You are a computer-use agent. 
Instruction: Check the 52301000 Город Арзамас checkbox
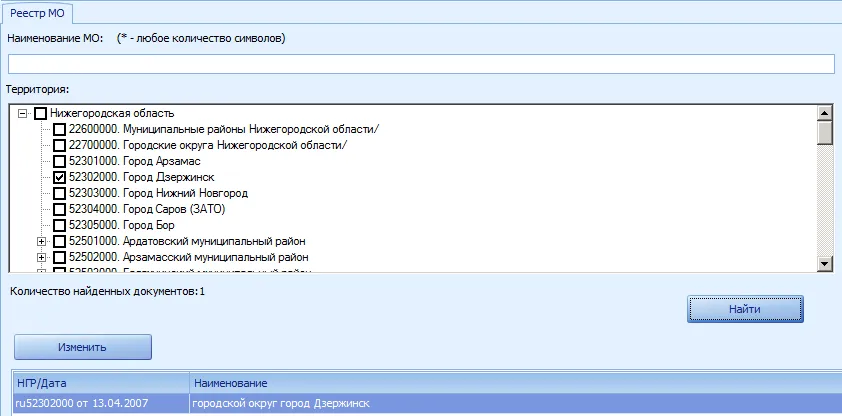(x=60, y=162)
